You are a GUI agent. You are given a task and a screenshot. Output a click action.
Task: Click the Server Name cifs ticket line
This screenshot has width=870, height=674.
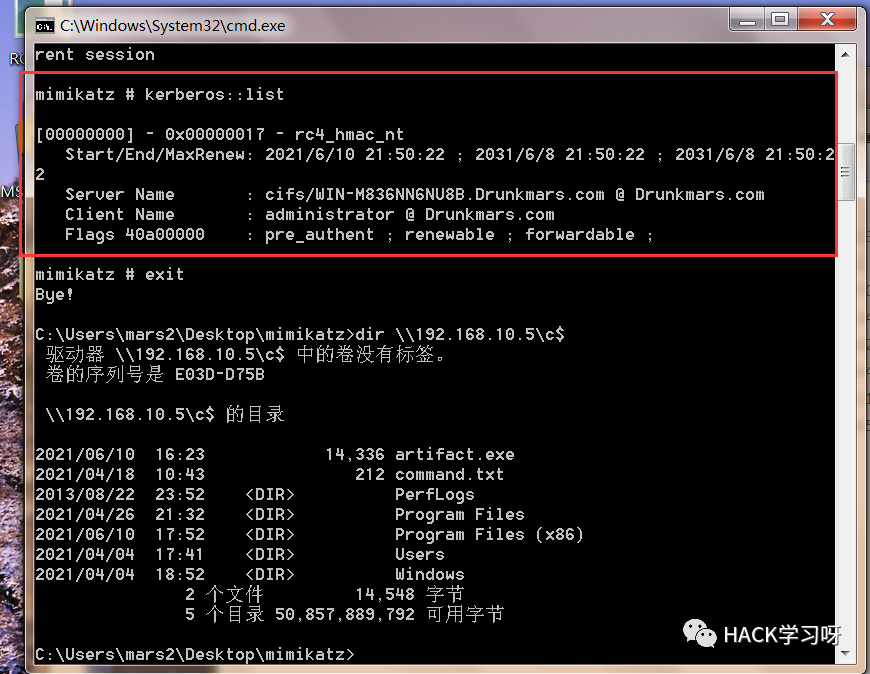click(414, 195)
